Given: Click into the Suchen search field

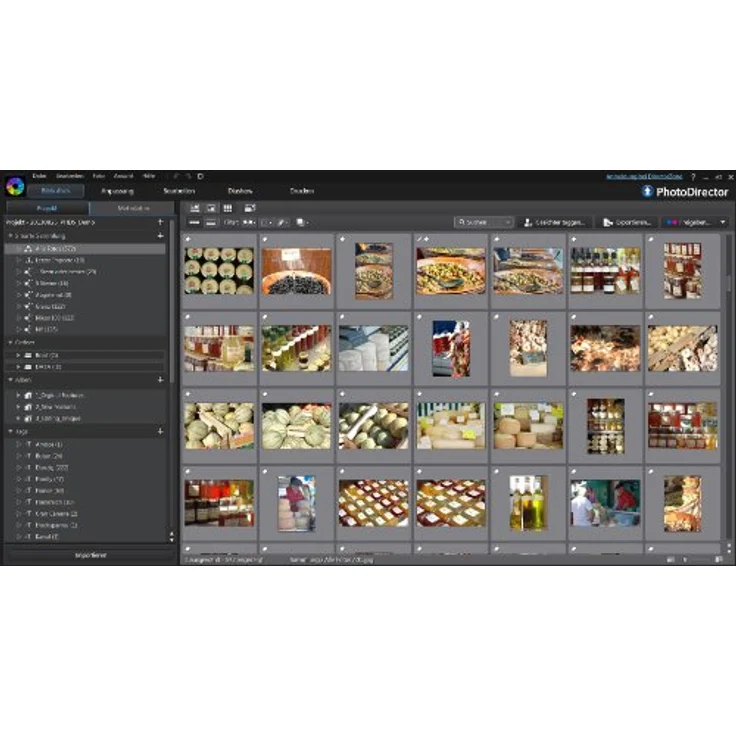Looking at the screenshot, I should point(483,222).
